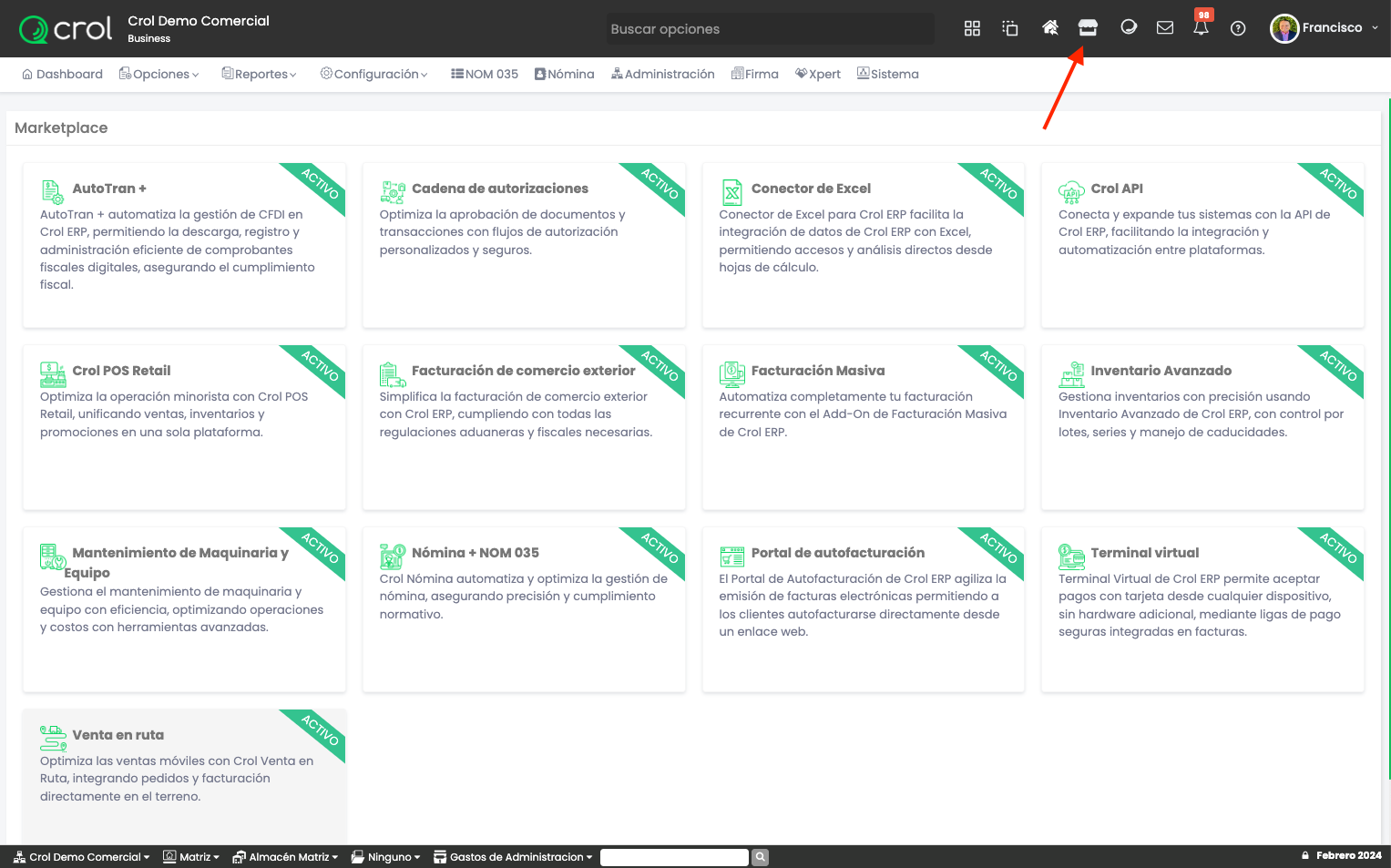The height and width of the screenshot is (868, 1391).
Task: Click the Crol API cloud icon
Action: [x=1071, y=190]
